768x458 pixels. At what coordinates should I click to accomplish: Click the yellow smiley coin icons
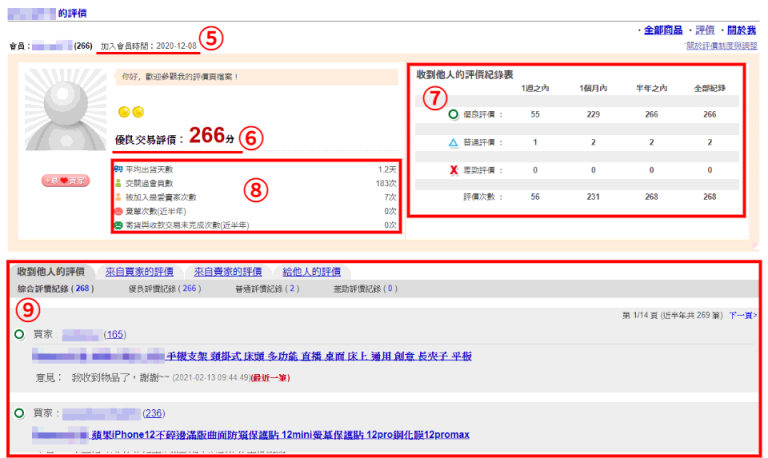pos(130,109)
